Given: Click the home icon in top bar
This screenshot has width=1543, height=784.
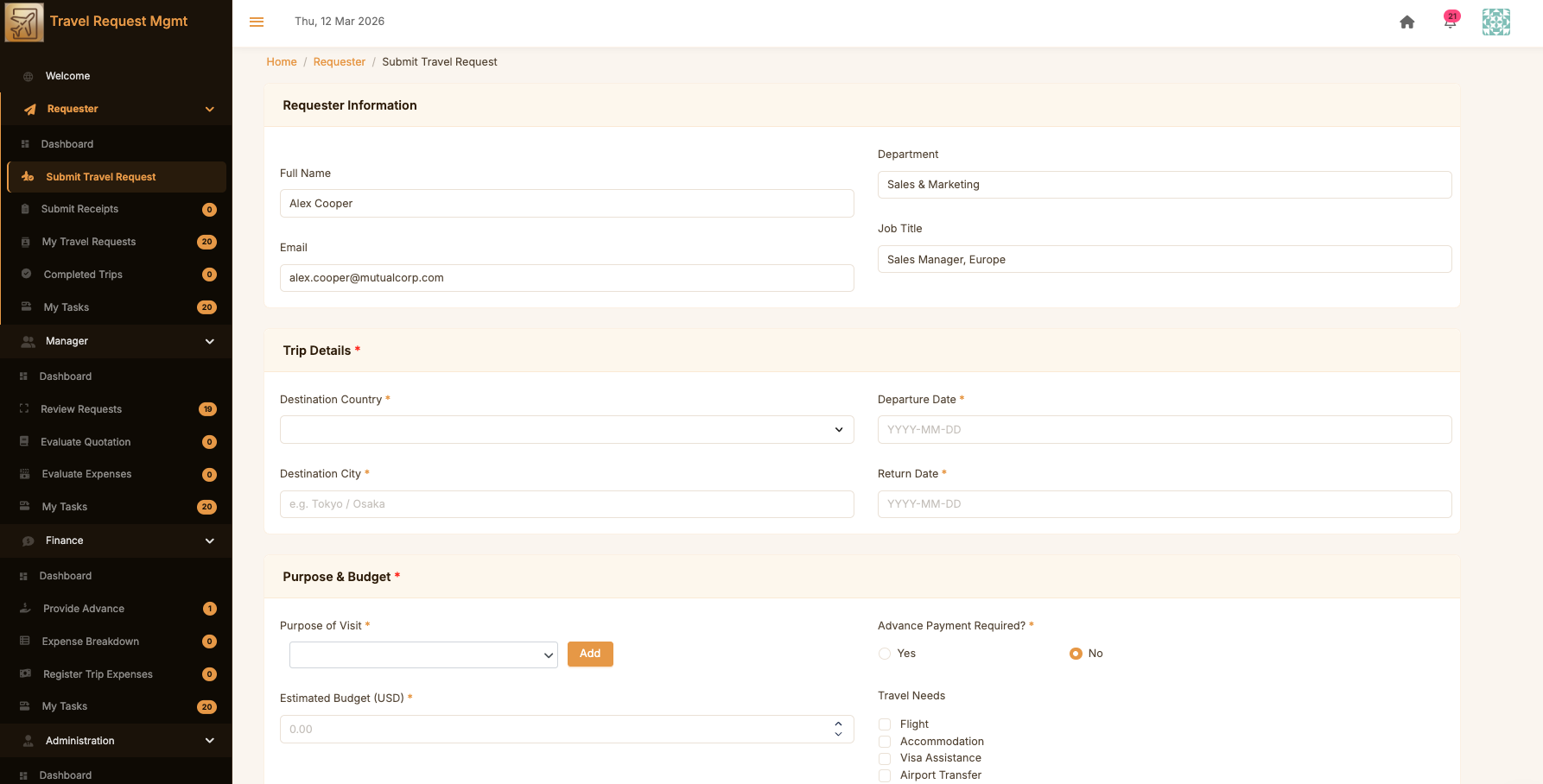Looking at the screenshot, I should tap(1406, 22).
